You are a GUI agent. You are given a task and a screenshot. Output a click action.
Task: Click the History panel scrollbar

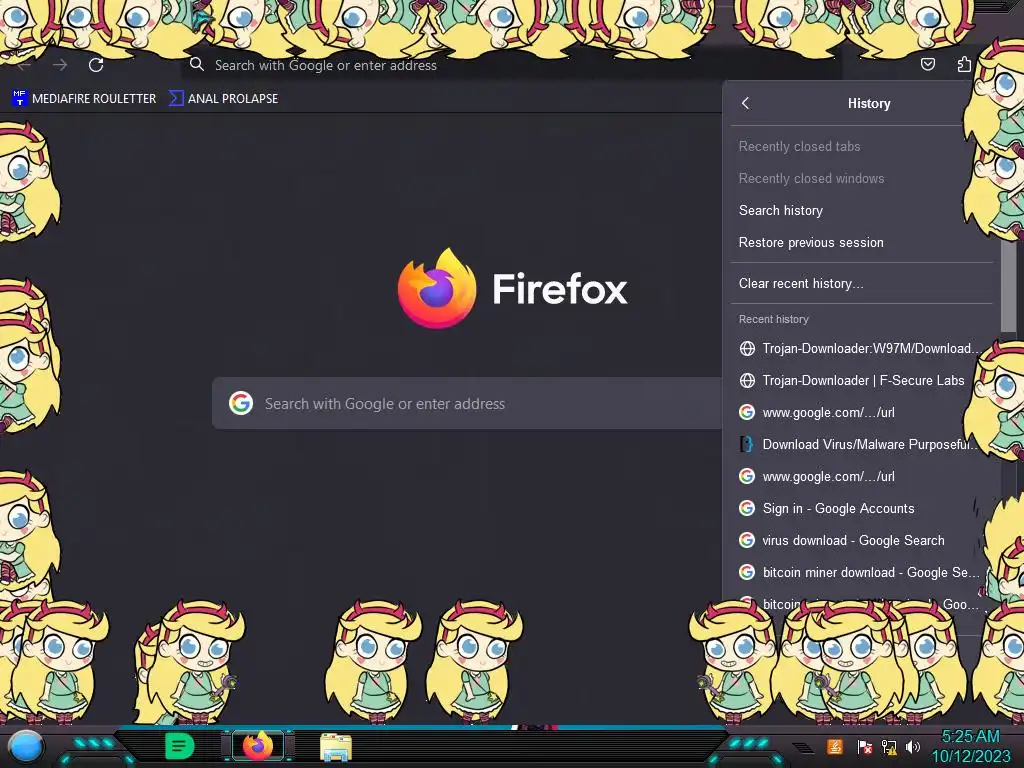click(x=1008, y=286)
